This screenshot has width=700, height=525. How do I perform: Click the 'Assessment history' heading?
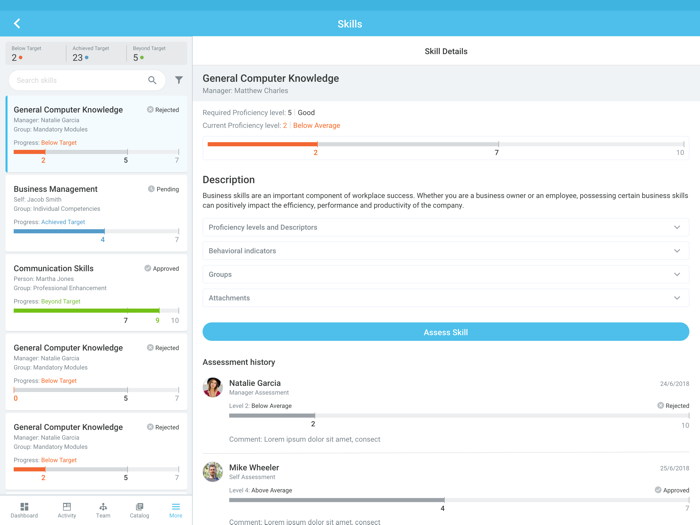tap(239, 362)
